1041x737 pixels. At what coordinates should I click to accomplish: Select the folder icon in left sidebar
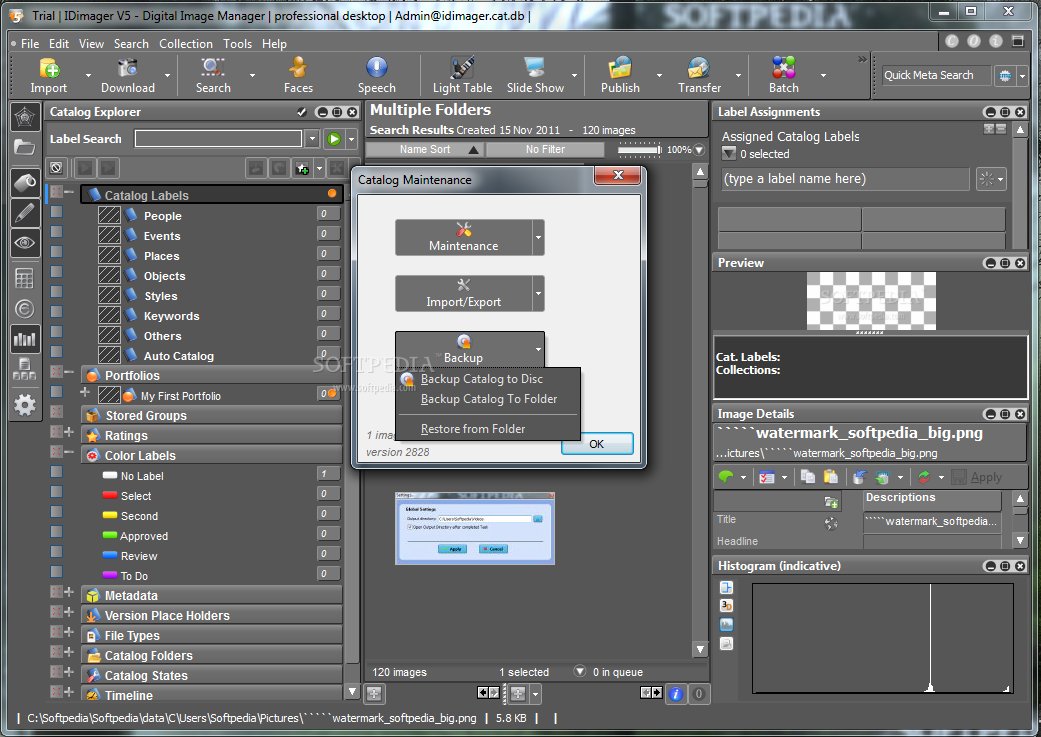[25, 147]
